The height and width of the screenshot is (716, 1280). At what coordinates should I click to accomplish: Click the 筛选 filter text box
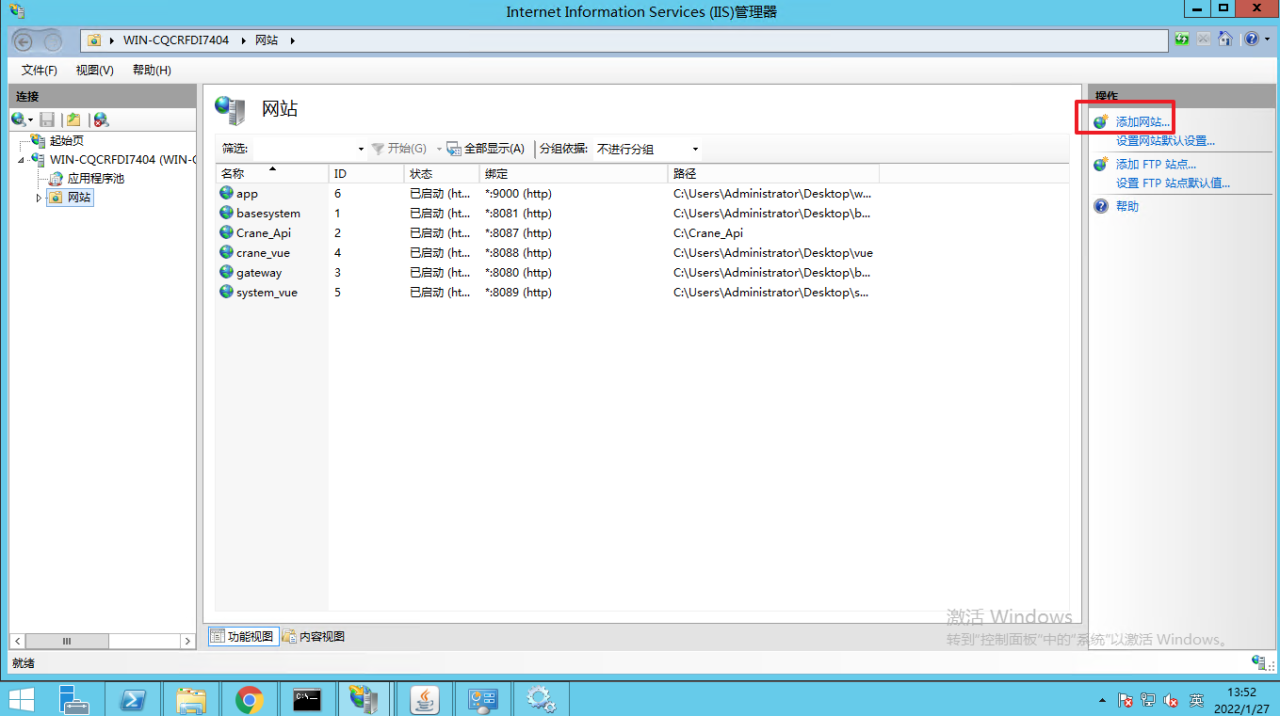(302, 149)
